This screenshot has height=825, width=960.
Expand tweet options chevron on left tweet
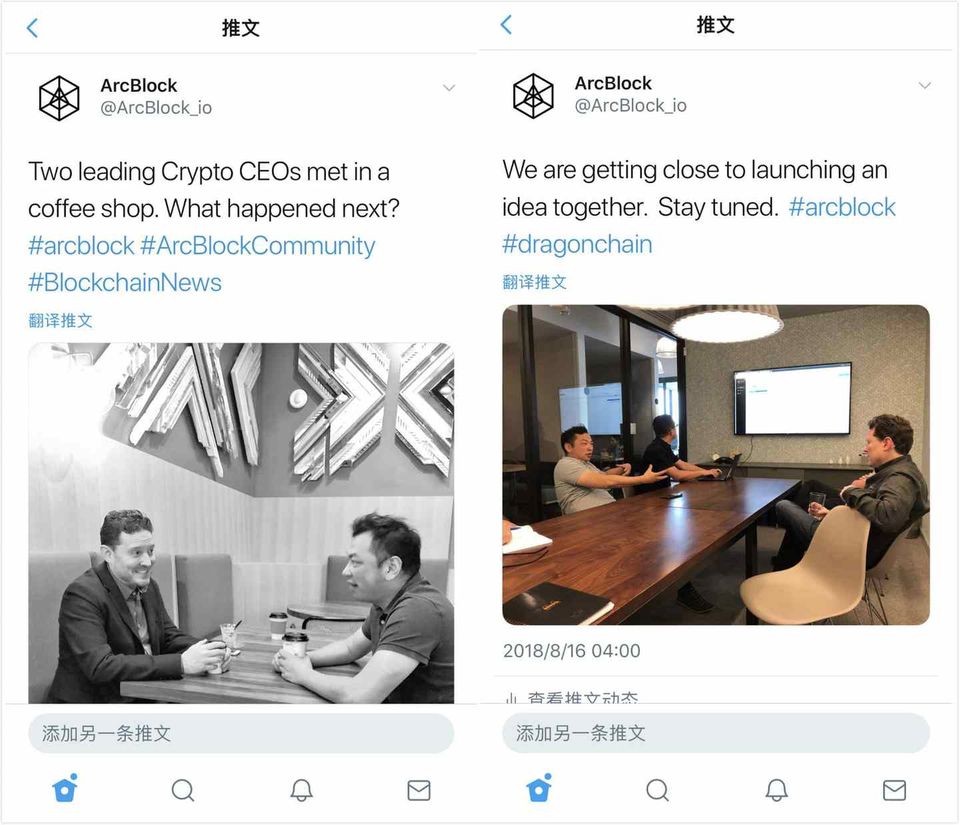(449, 88)
